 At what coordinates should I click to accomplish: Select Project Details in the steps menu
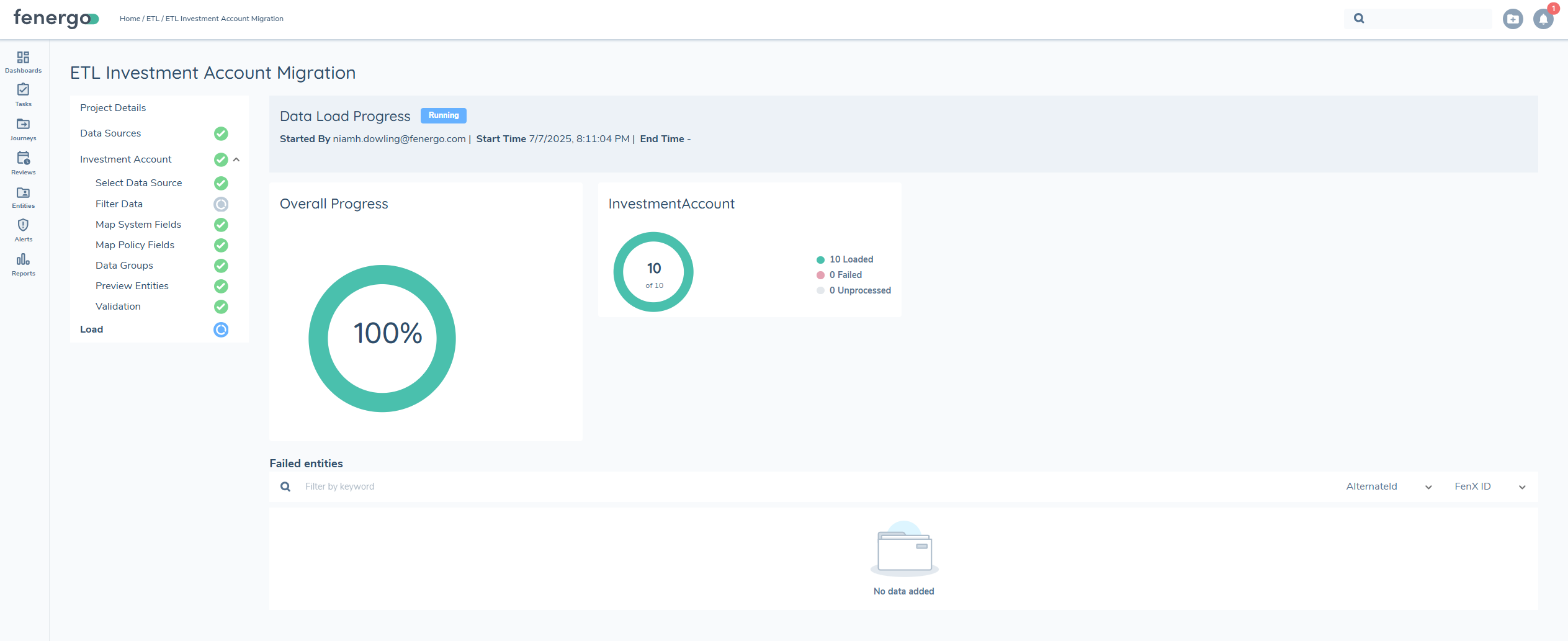pos(113,107)
